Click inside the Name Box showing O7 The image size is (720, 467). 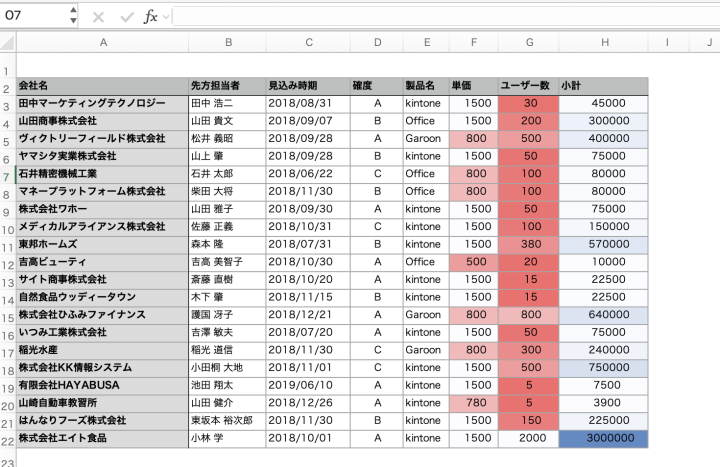tap(34, 16)
